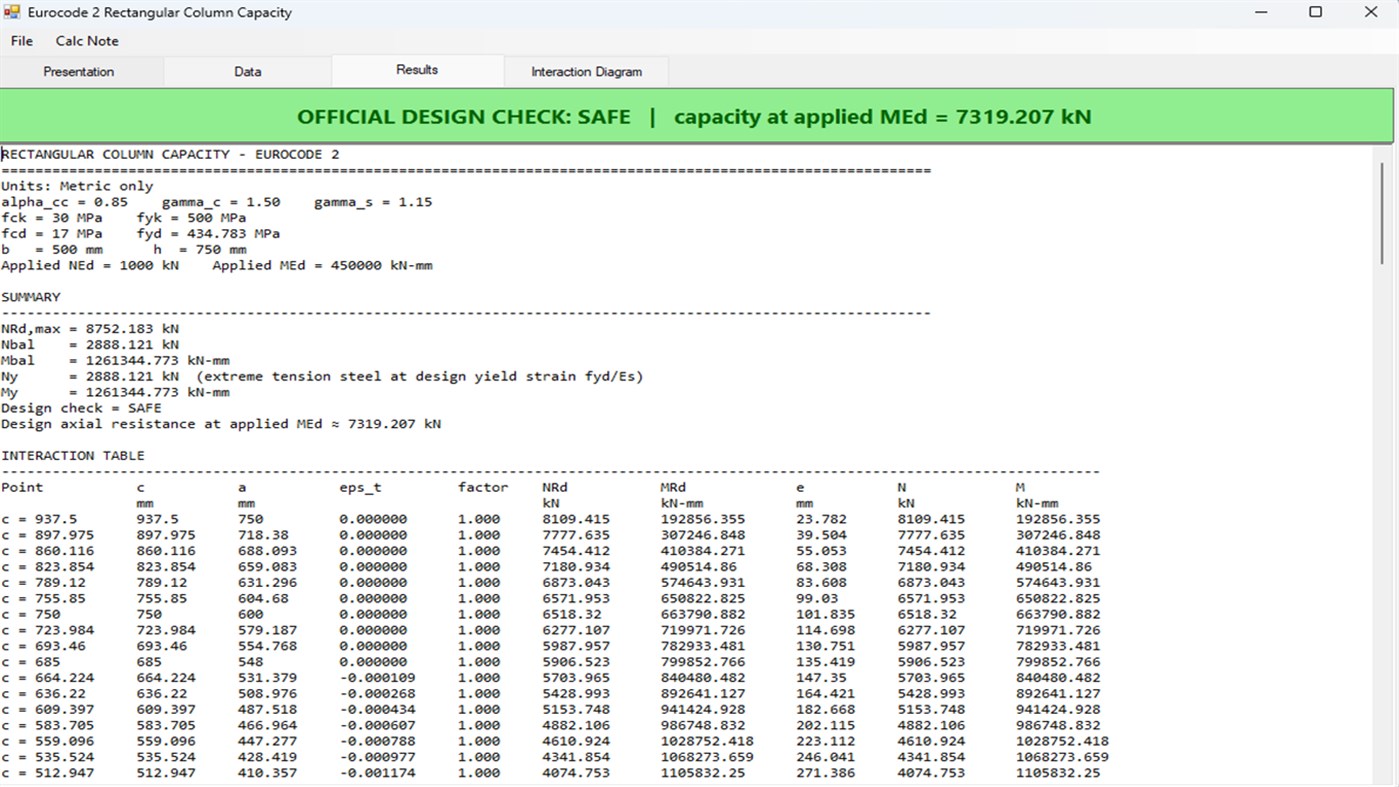Click the application icon in title bar
Image resolution: width=1399 pixels, height=787 pixels.
[x=12, y=13]
